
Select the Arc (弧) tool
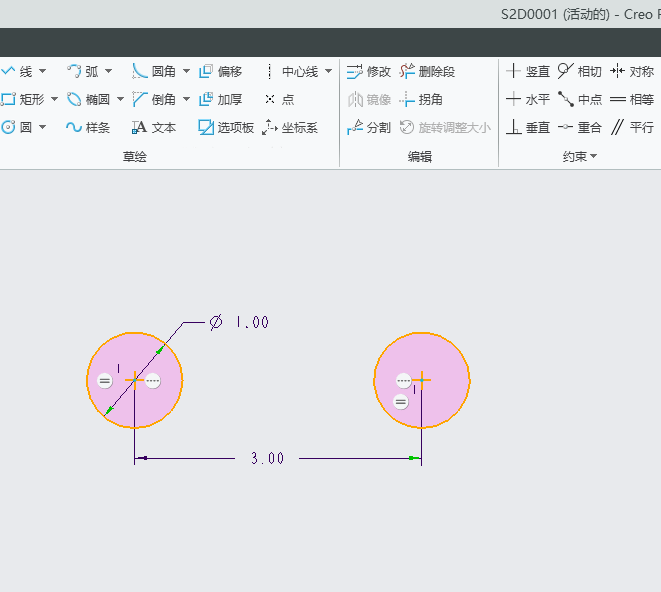83,71
